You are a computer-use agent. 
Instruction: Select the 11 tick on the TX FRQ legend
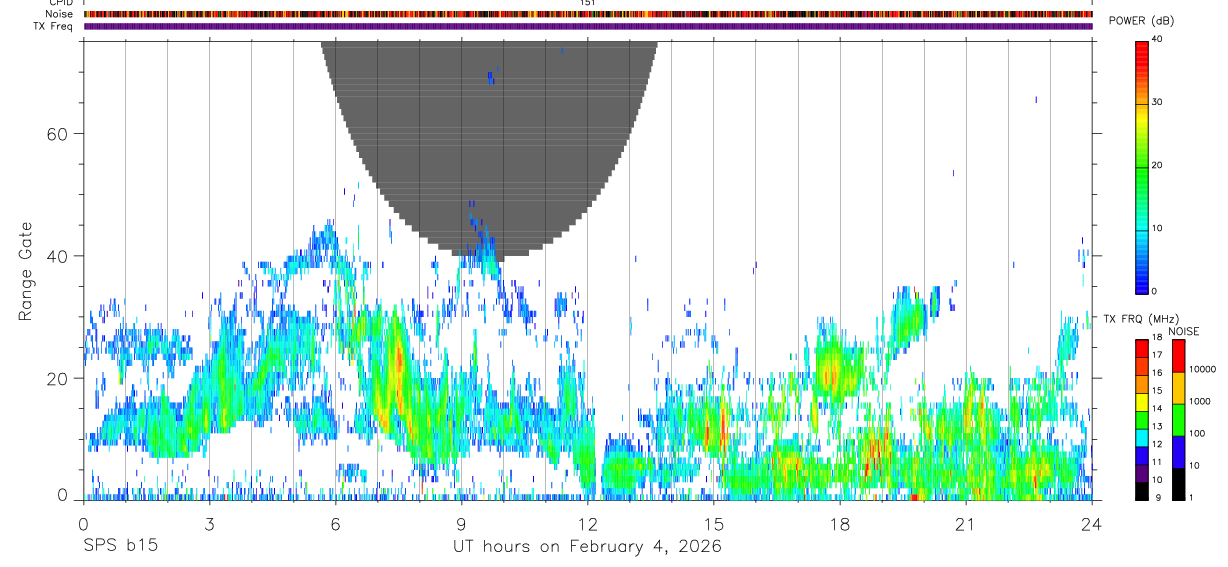pyautogui.click(x=1158, y=462)
